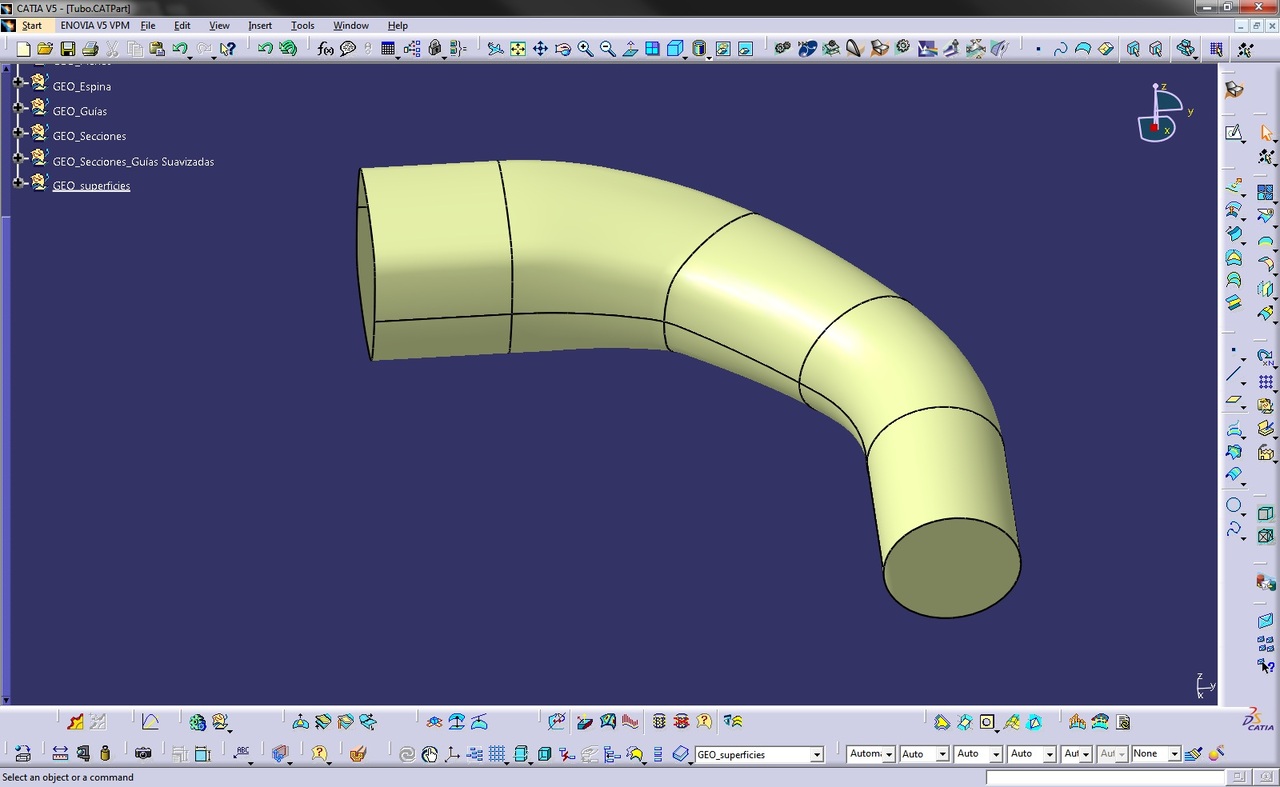The width and height of the screenshot is (1280, 787).
Task: Click the Fit All In icon
Action: (x=518, y=48)
